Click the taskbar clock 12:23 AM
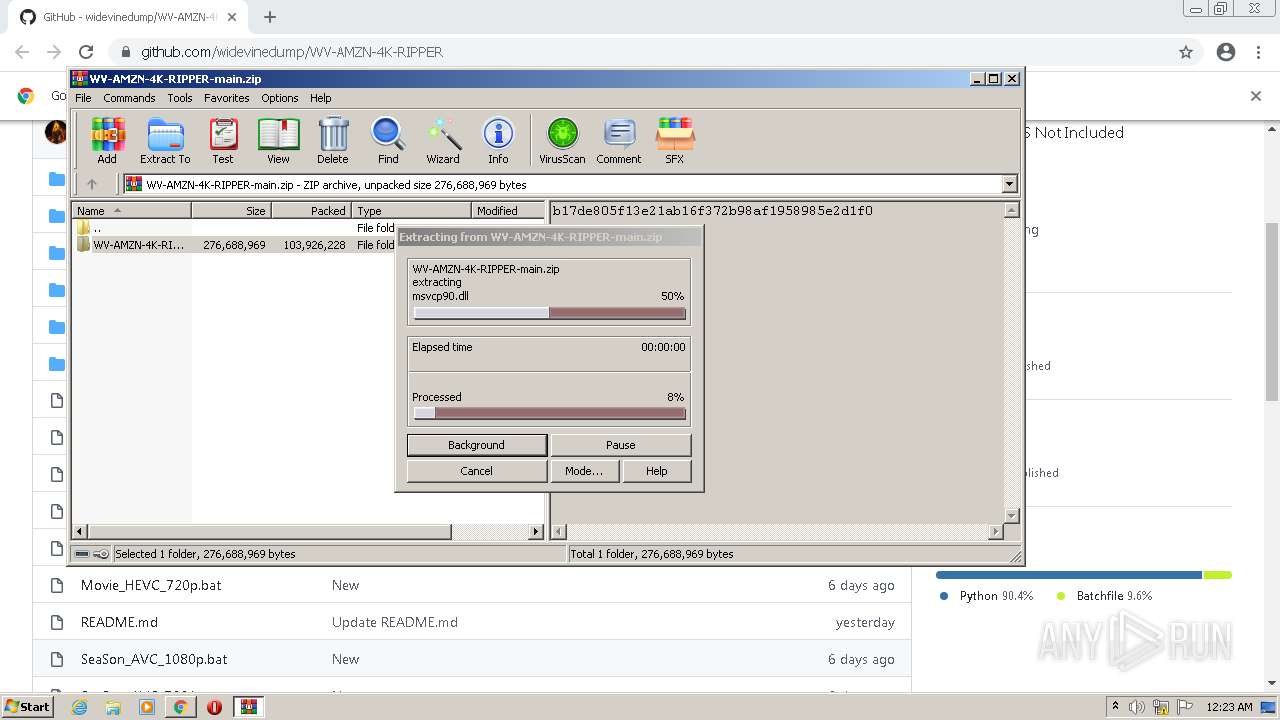The width and height of the screenshot is (1280, 720). [1229, 707]
